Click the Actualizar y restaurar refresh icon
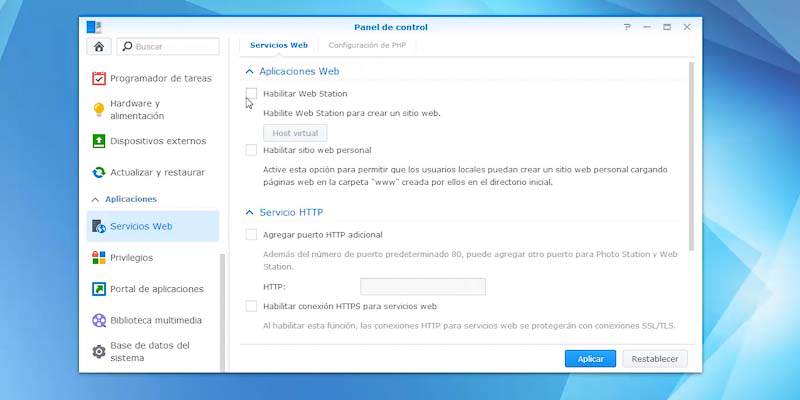 coord(98,172)
